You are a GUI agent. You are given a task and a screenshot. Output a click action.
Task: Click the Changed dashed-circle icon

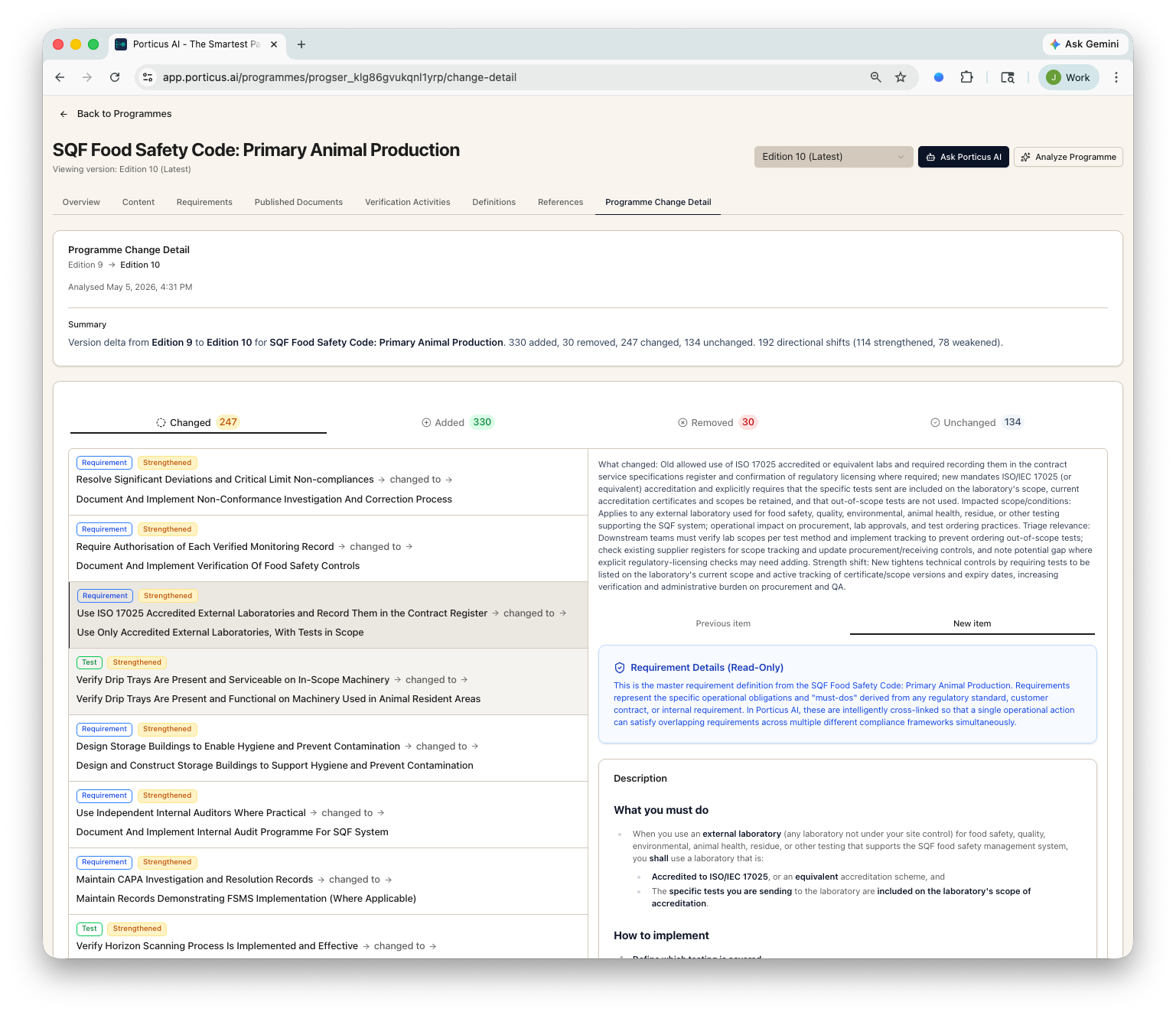point(161,423)
